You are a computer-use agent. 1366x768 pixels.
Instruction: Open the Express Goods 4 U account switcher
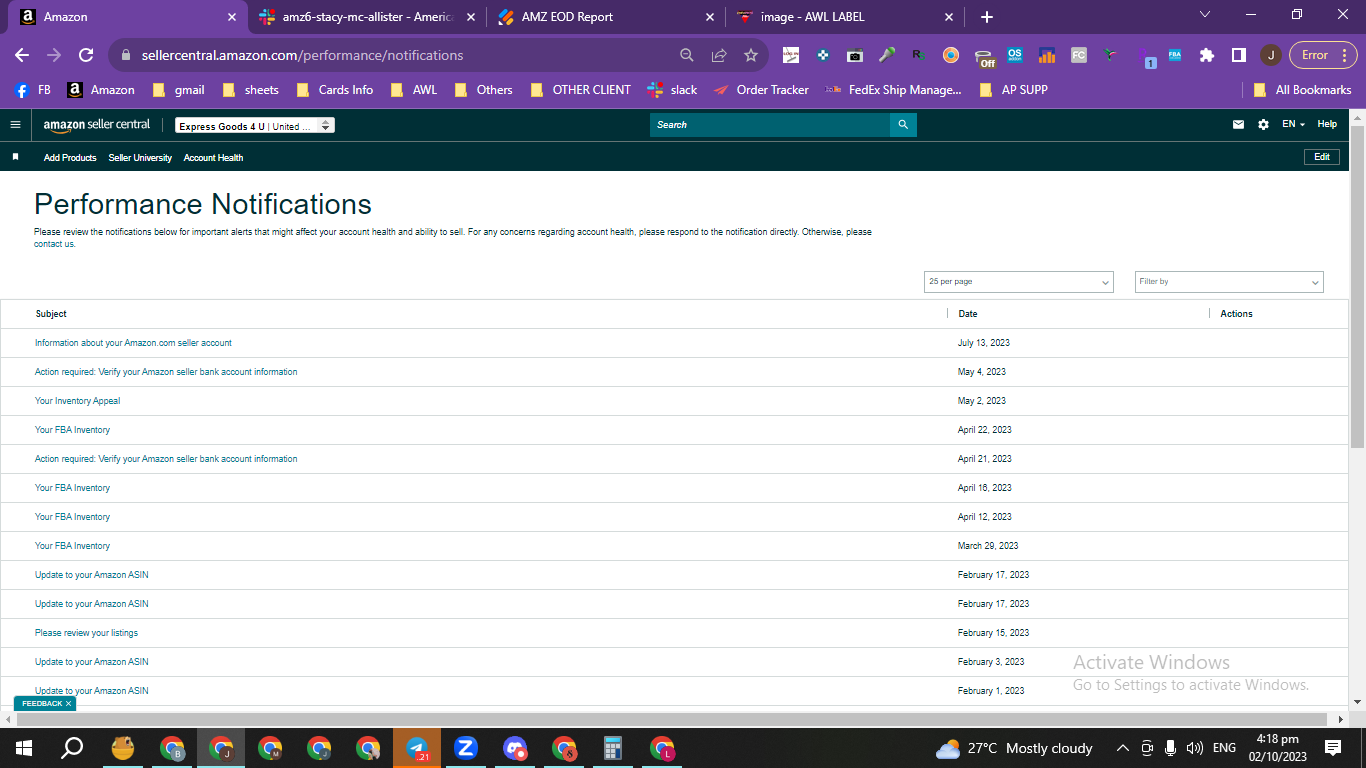tap(255, 126)
